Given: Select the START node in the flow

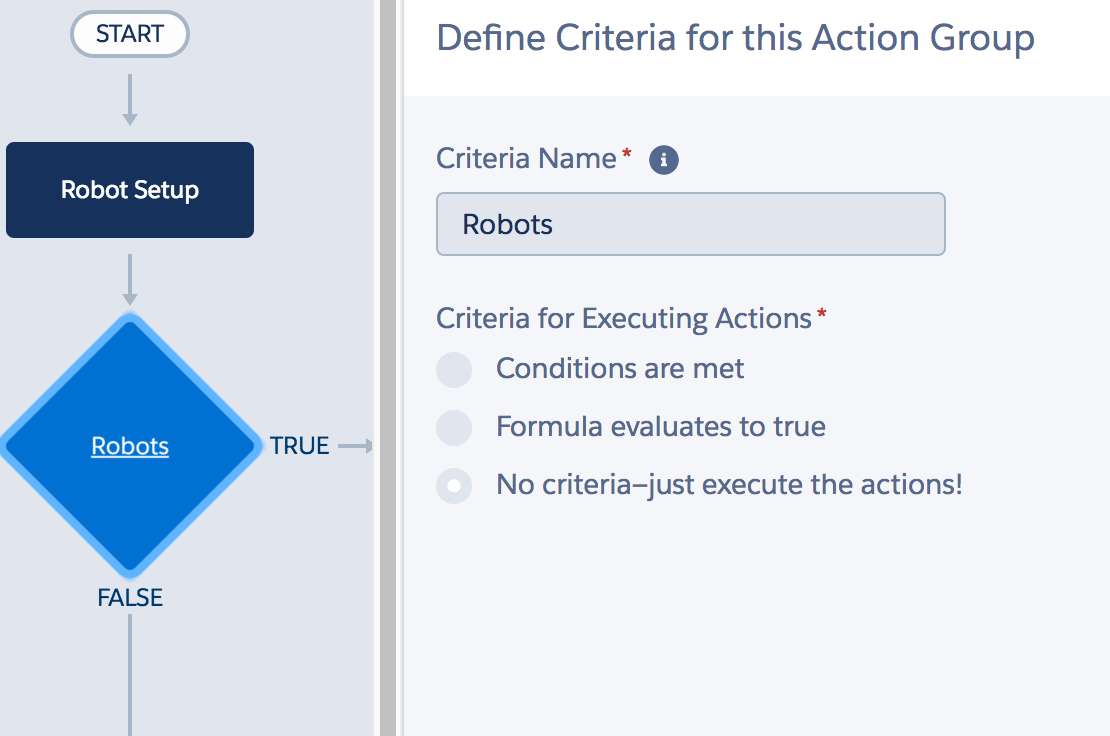Looking at the screenshot, I should [x=130, y=35].
